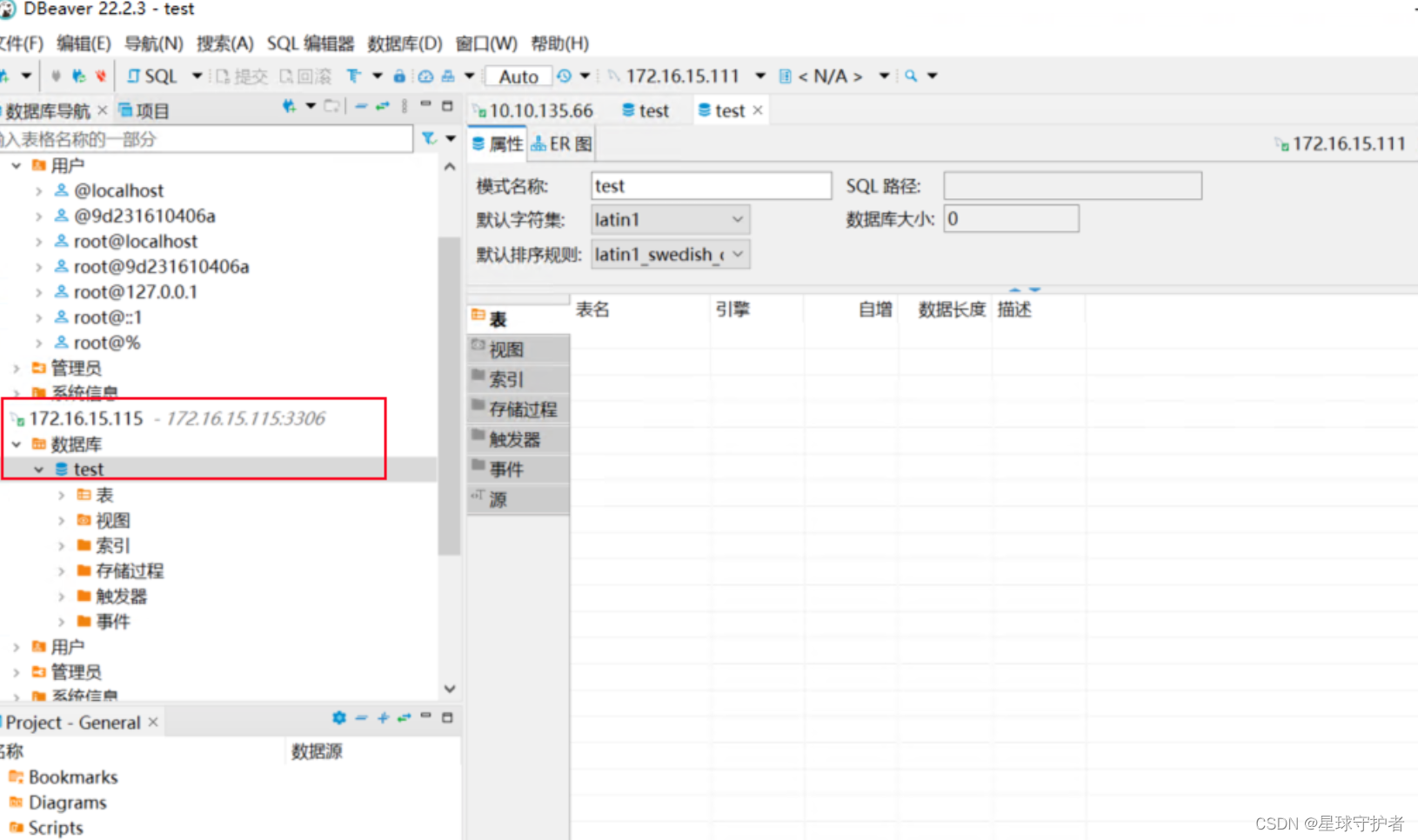Expand the 表 node under test database
1418x840 pixels.
61,494
